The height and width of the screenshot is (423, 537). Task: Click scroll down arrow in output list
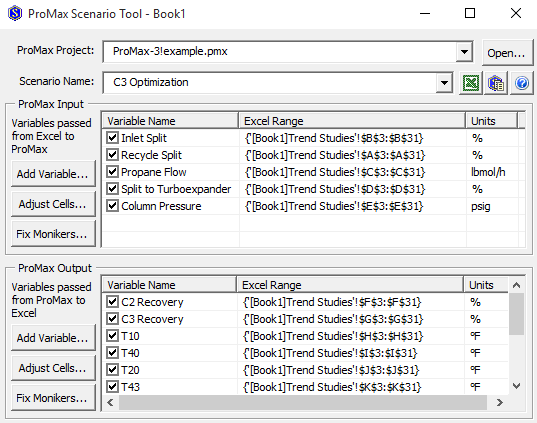tap(516, 386)
